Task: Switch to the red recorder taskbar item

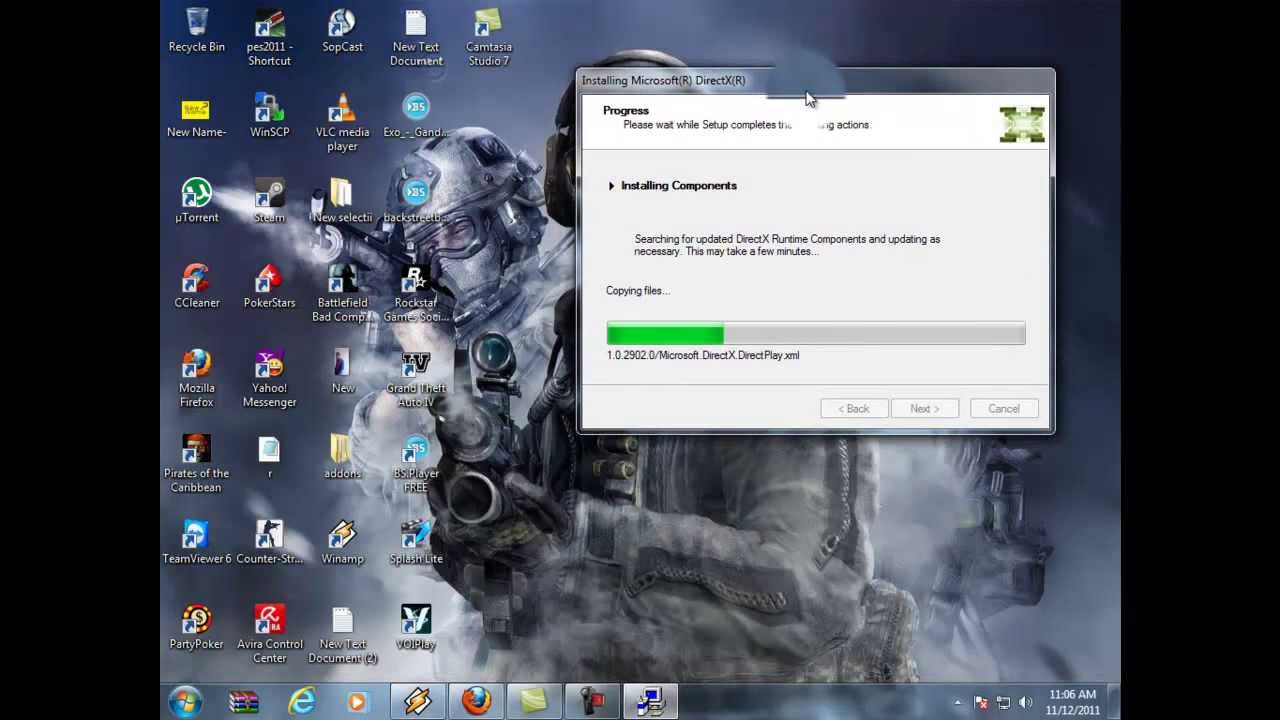Action: [x=592, y=702]
